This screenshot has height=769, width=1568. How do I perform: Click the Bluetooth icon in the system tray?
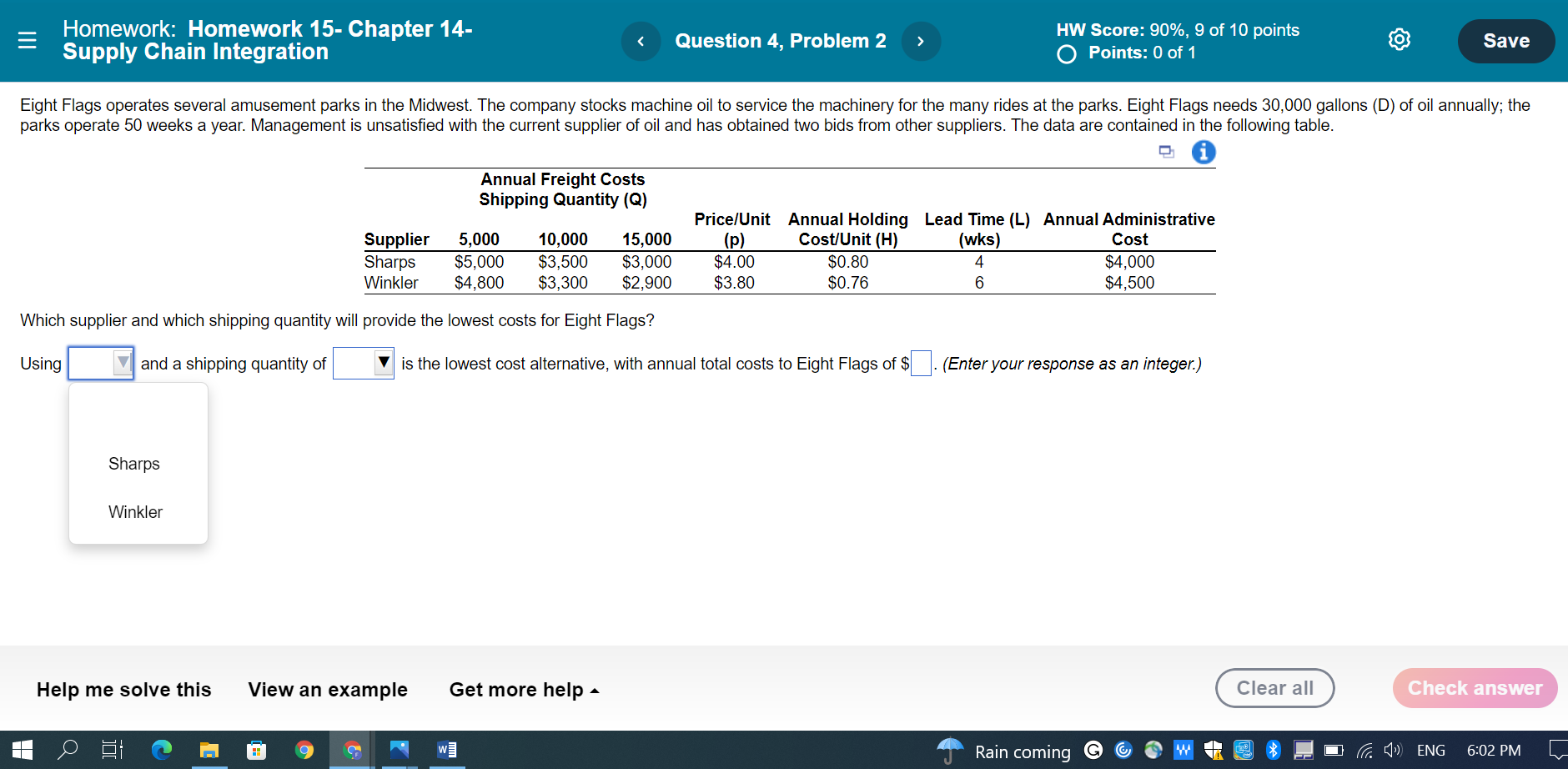click(x=1273, y=750)
